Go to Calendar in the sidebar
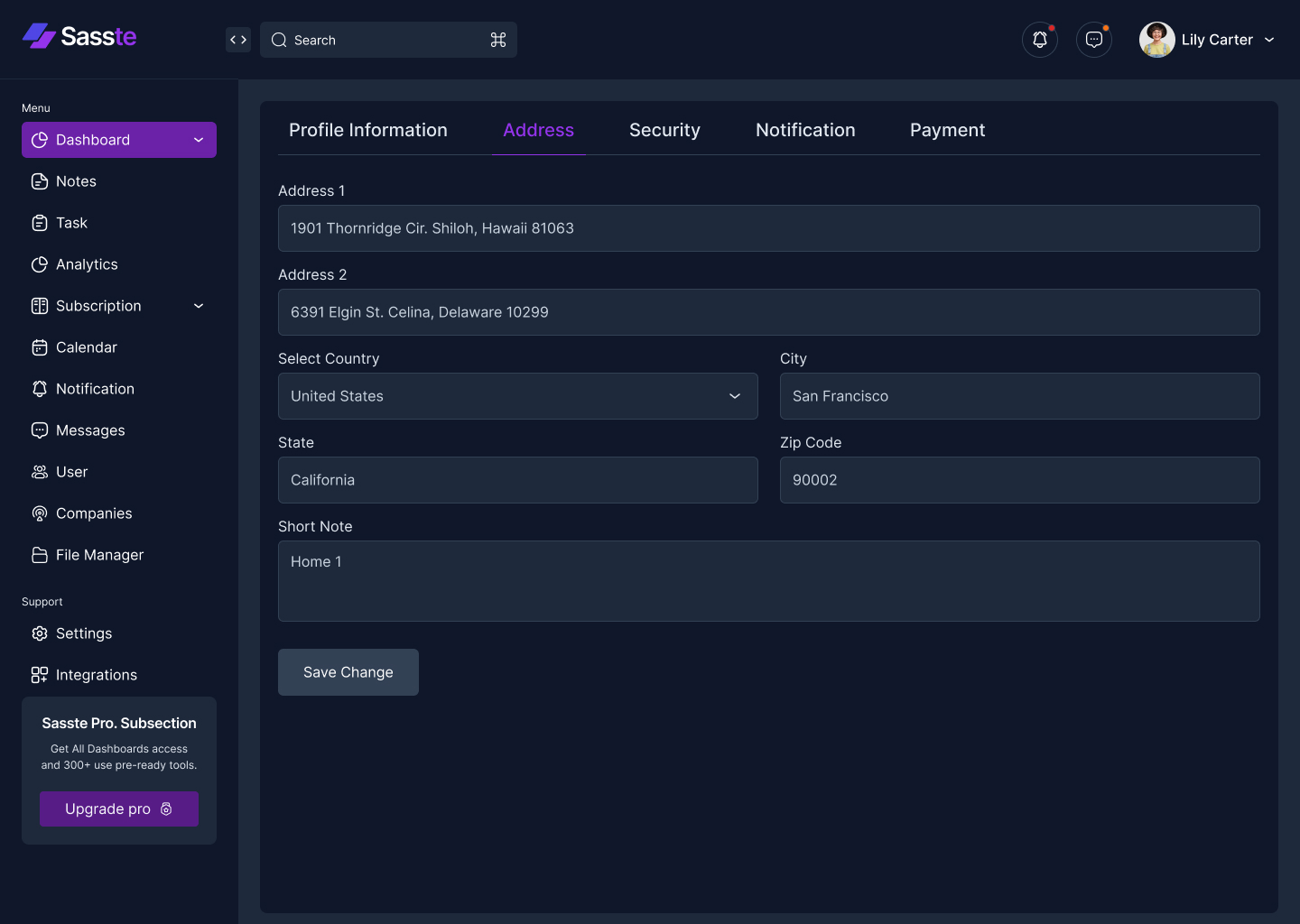The image size is (1300, 924). tap(86, 347)
